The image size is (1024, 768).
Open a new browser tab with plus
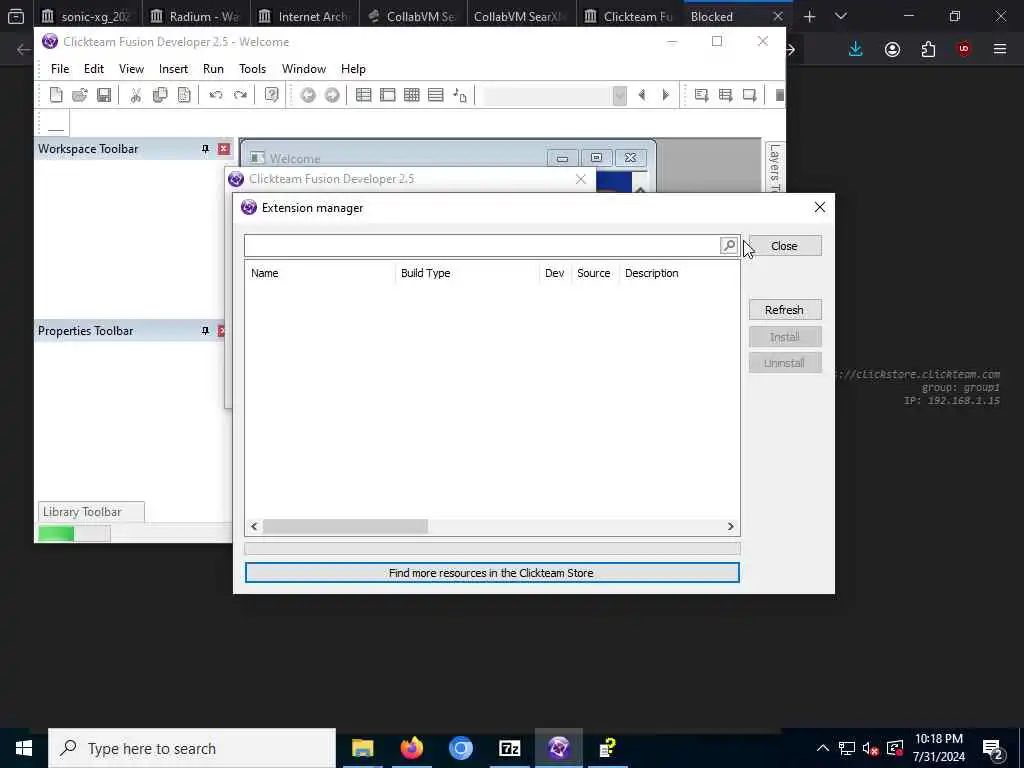click(810, 16)
